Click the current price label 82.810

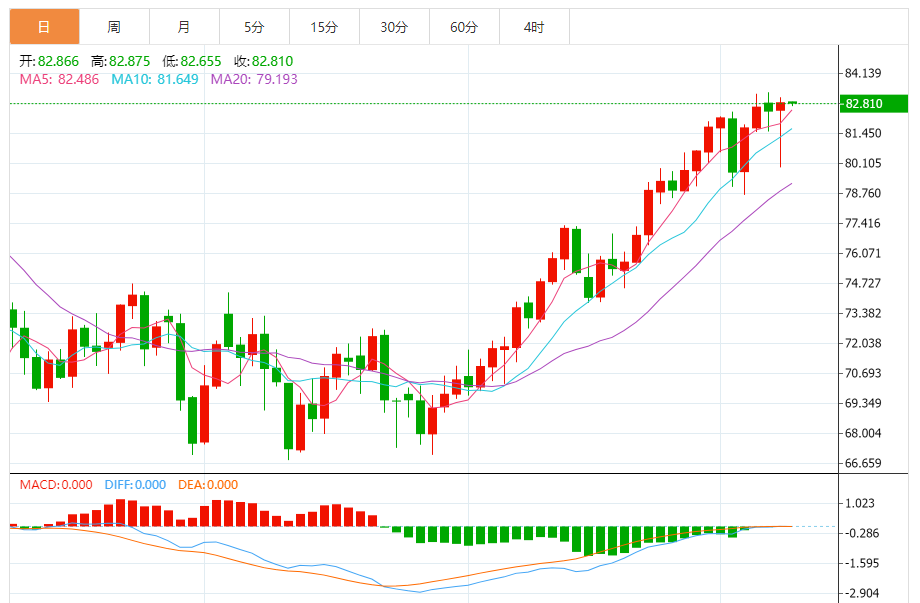coord(874,104)
